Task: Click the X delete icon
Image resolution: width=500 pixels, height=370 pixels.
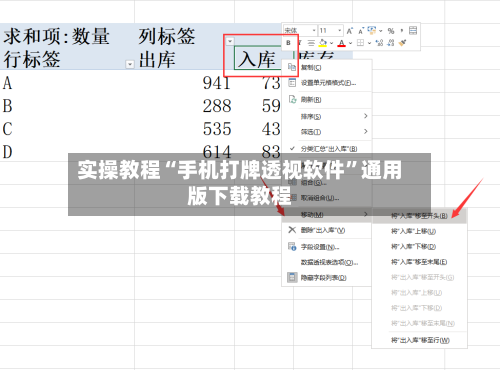Action: [x=292, y=230]
